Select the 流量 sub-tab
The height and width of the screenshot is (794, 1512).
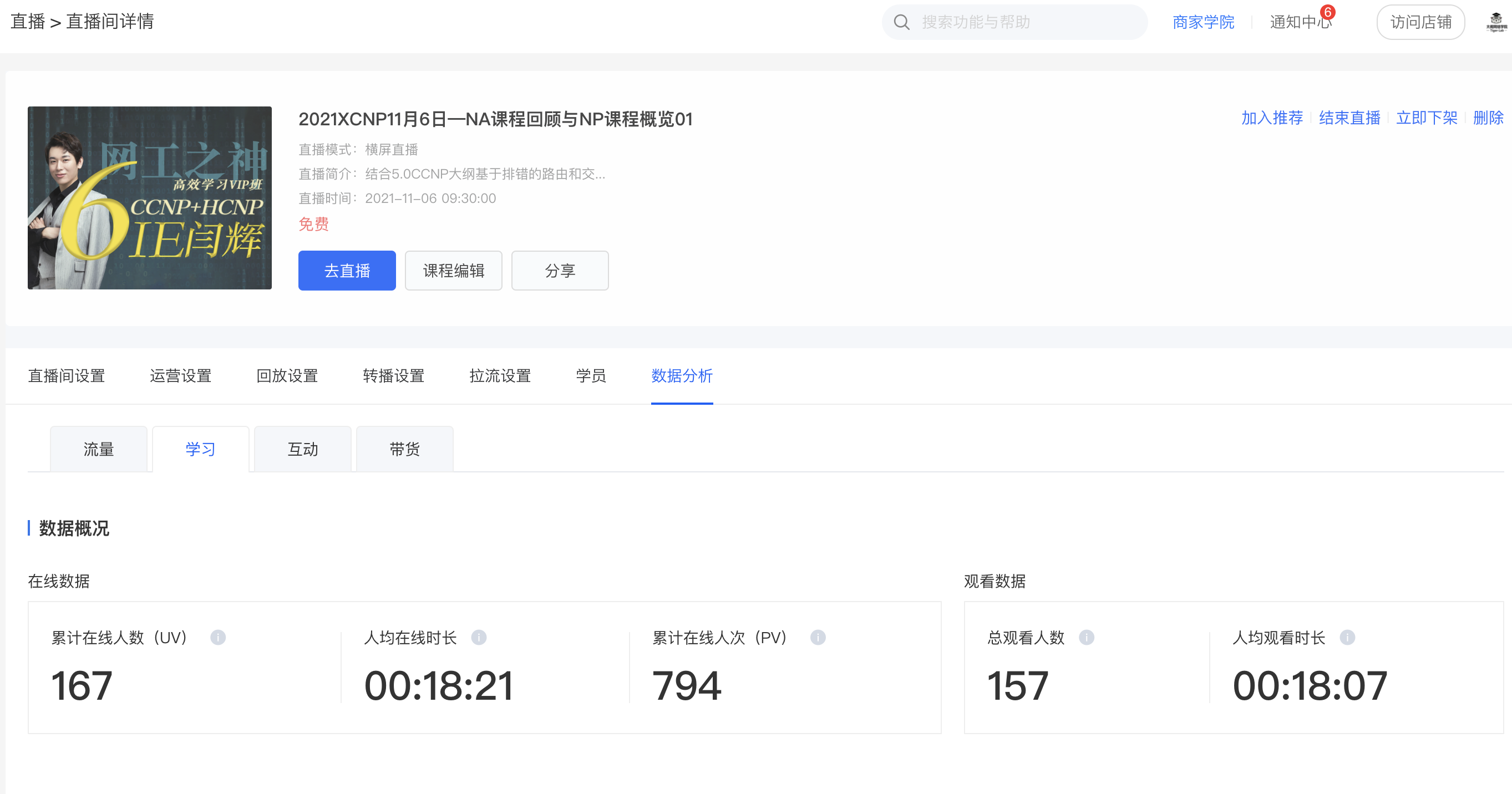(x=99, y=449)
